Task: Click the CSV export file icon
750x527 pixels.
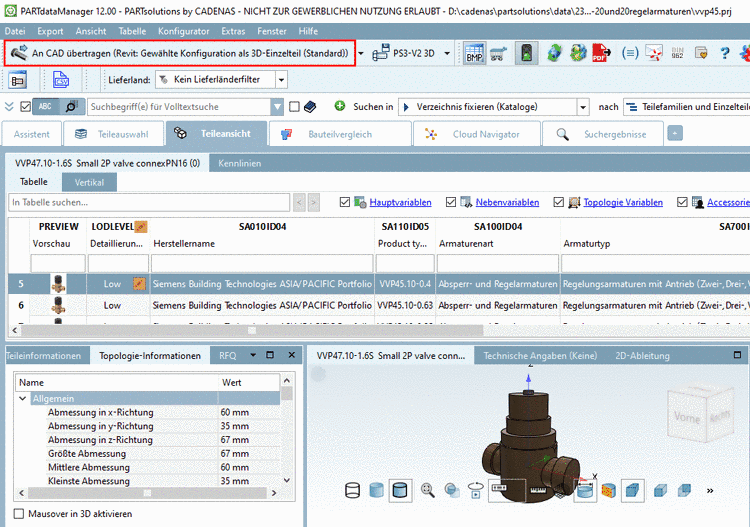Action: 61,80
